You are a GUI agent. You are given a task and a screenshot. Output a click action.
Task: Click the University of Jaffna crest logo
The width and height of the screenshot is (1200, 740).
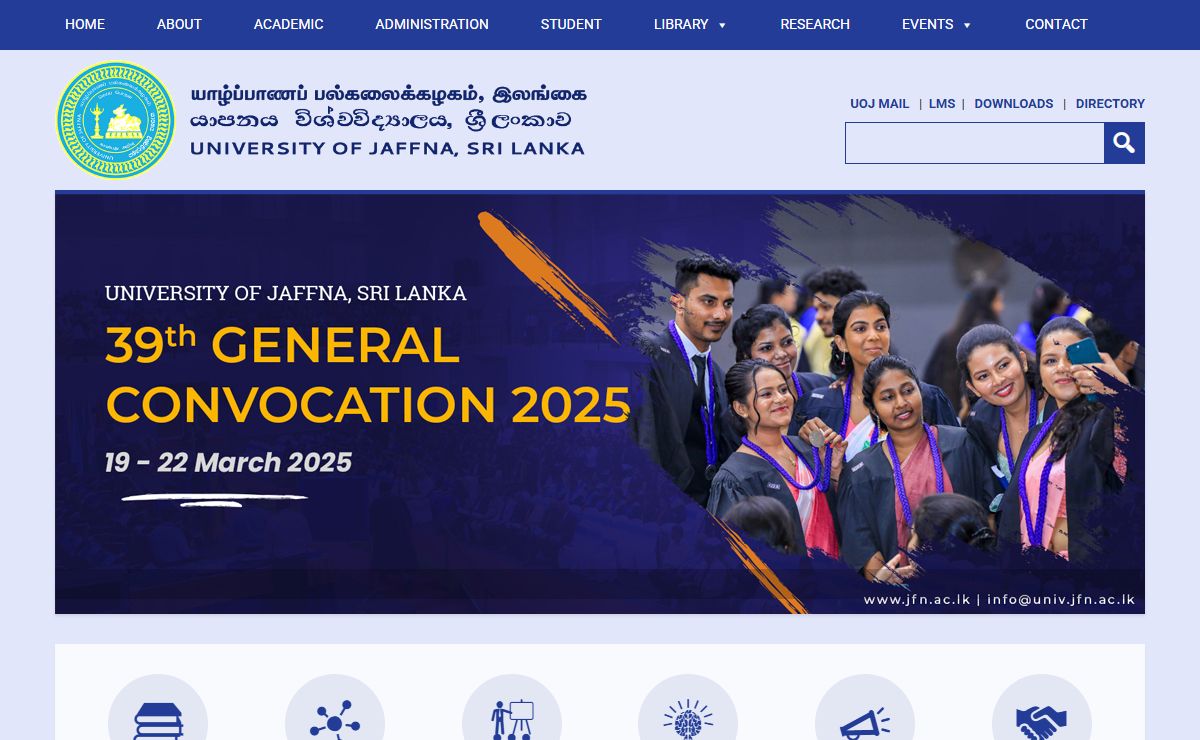[x=116, y=120]
